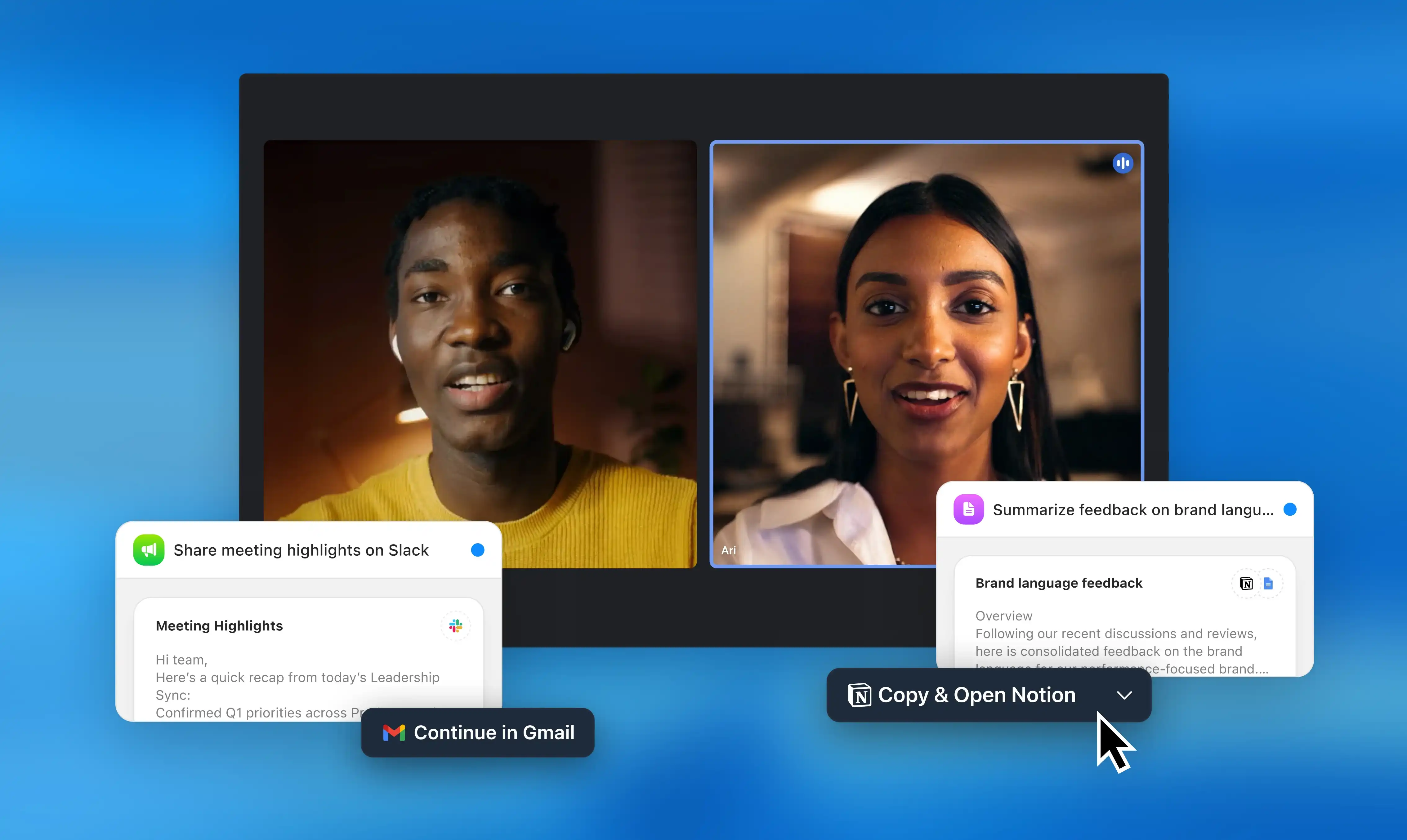Expand the chevron beside Copy & Open Notion

pos(1124,695)
